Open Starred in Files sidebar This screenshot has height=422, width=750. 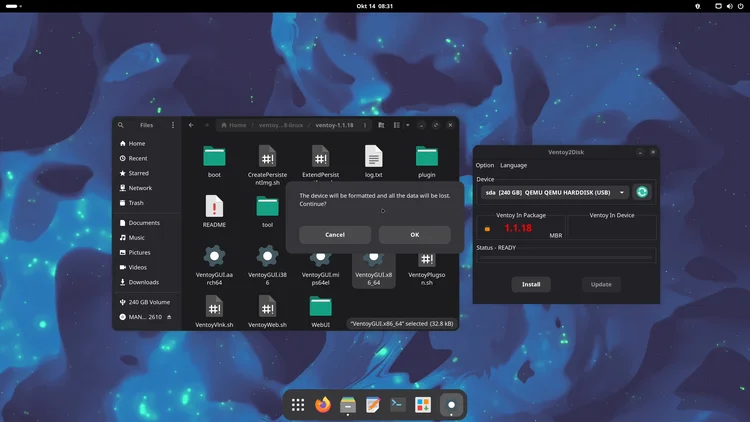146,173
